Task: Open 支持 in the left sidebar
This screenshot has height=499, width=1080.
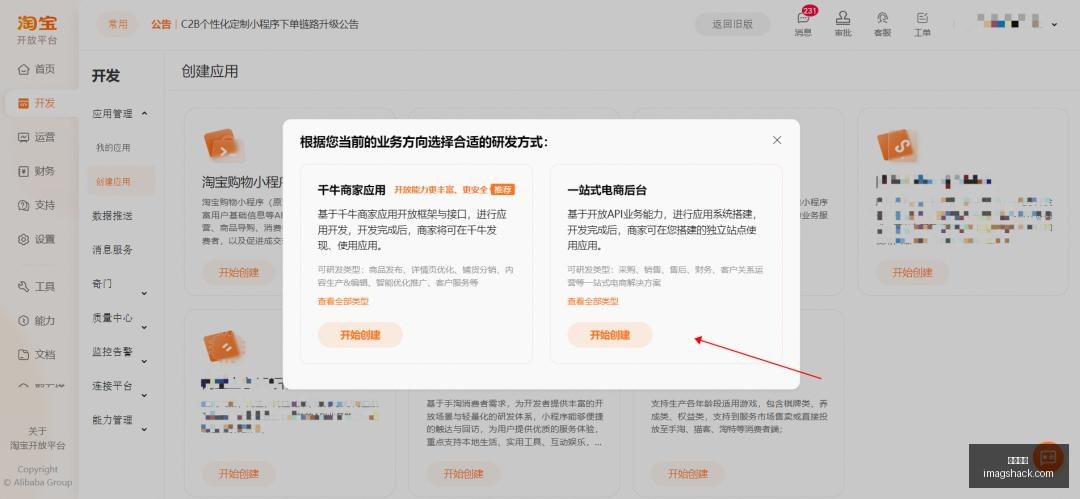Action: (37, 205)
